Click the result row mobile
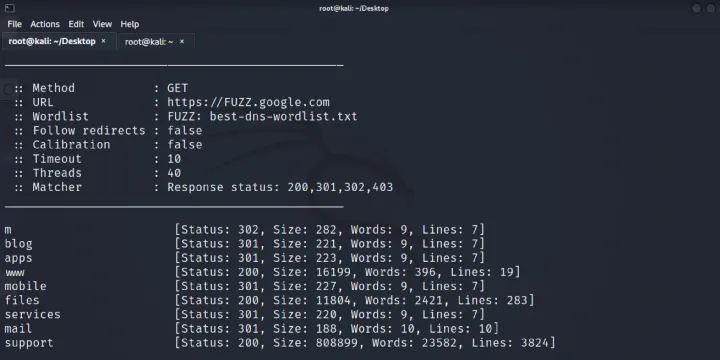The image size is (720, 360). click(244, 287)
